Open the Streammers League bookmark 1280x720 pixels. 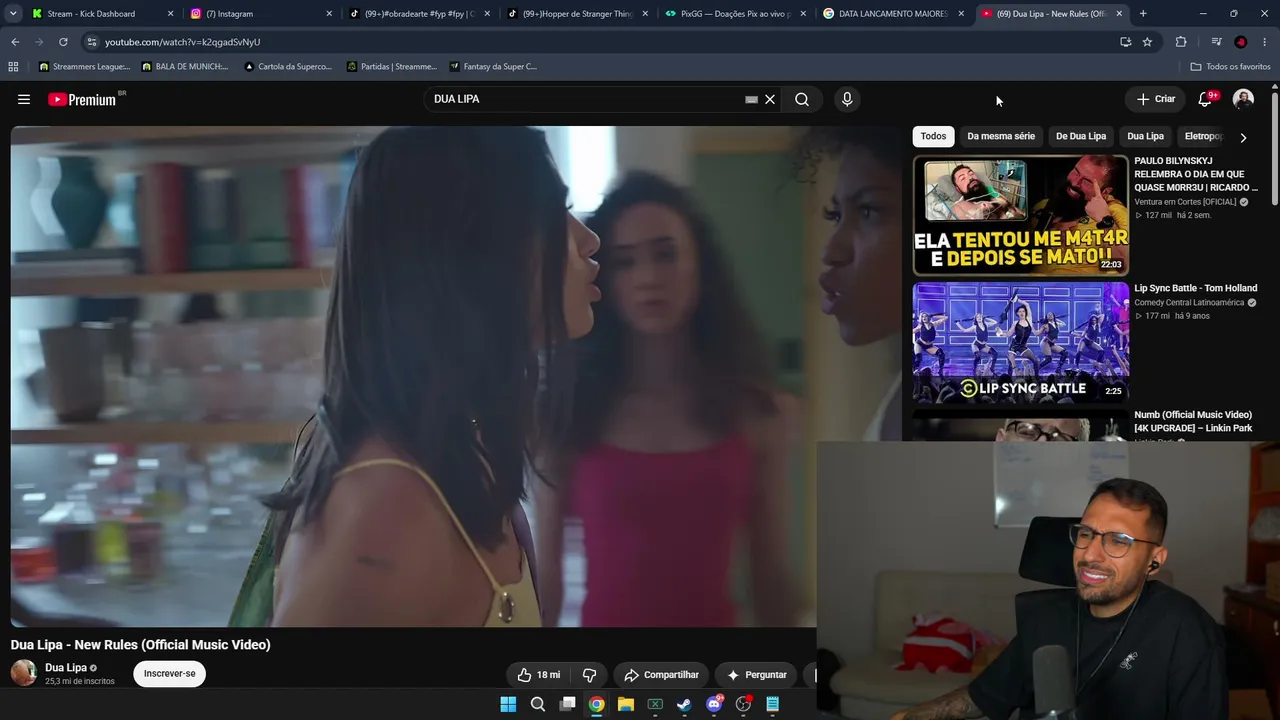[84, 67]
